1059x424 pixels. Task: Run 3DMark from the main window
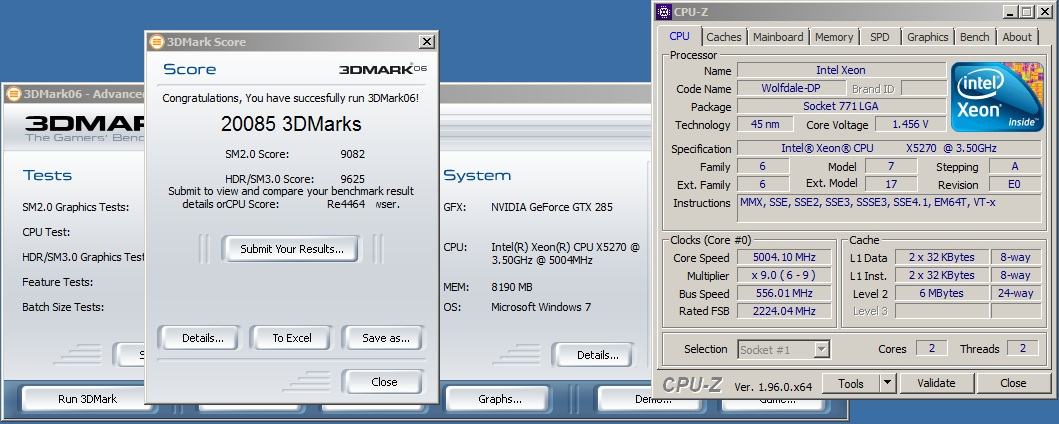tap(87, 399)
